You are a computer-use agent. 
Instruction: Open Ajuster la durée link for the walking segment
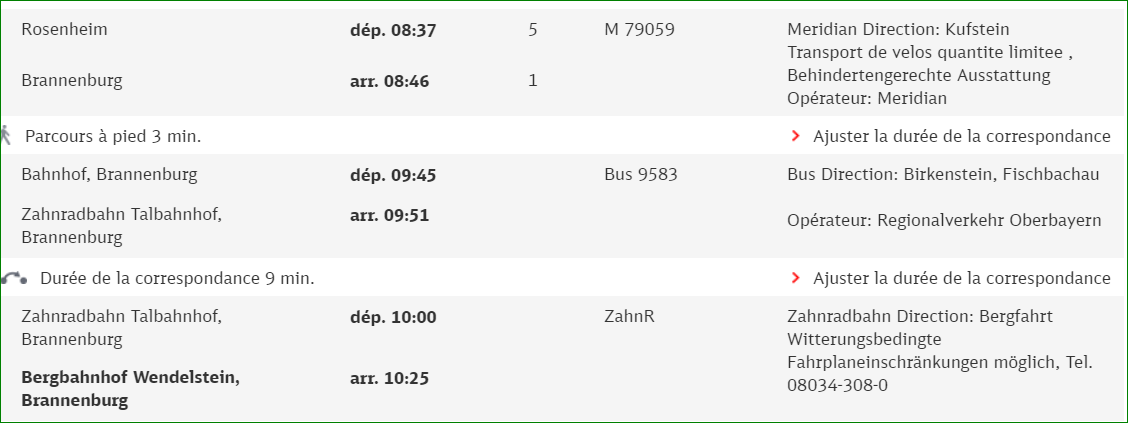tap(962, 136)
